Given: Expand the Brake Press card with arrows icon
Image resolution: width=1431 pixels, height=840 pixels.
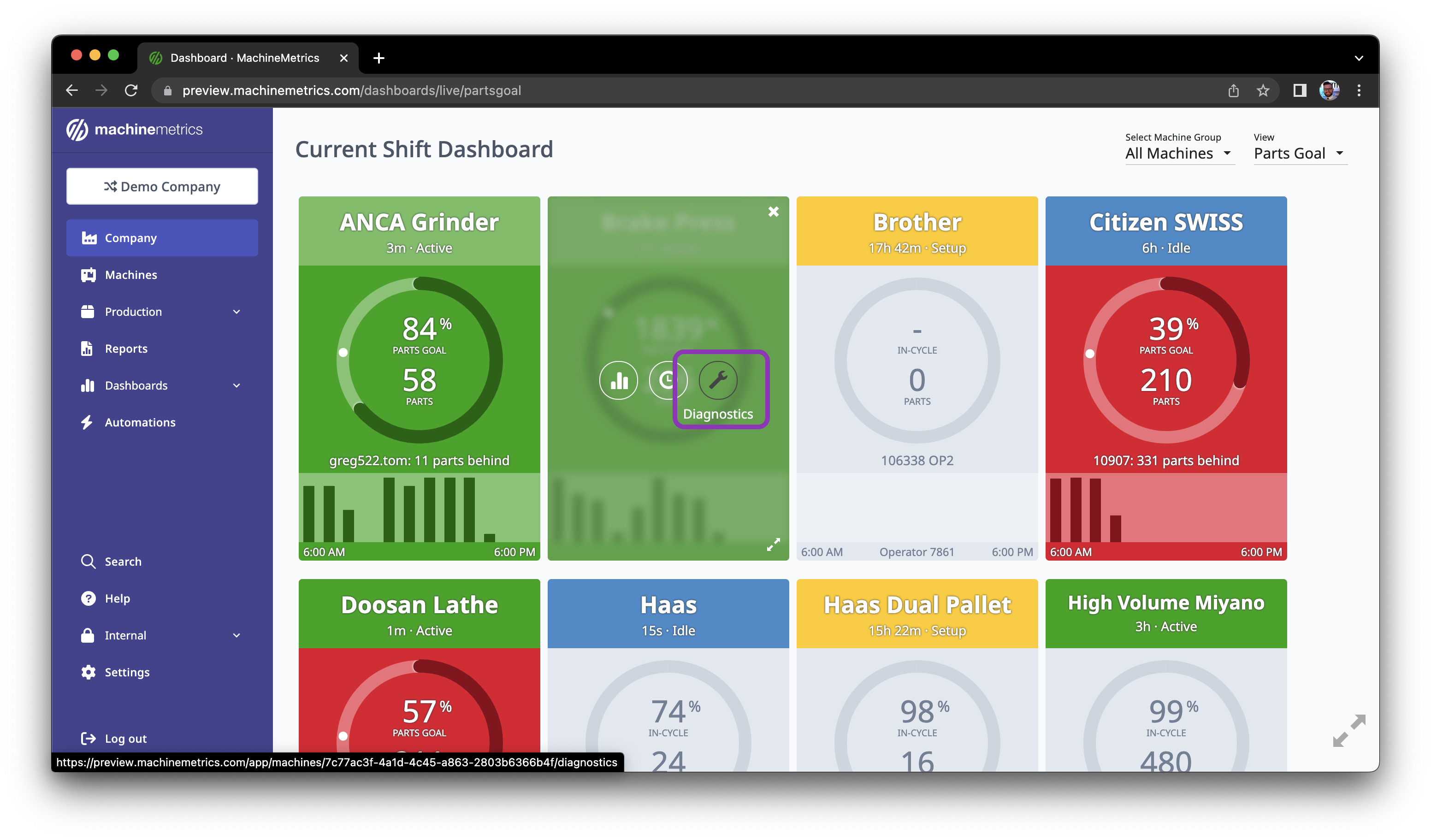Looking at the screenshot, I should [774, 544].
